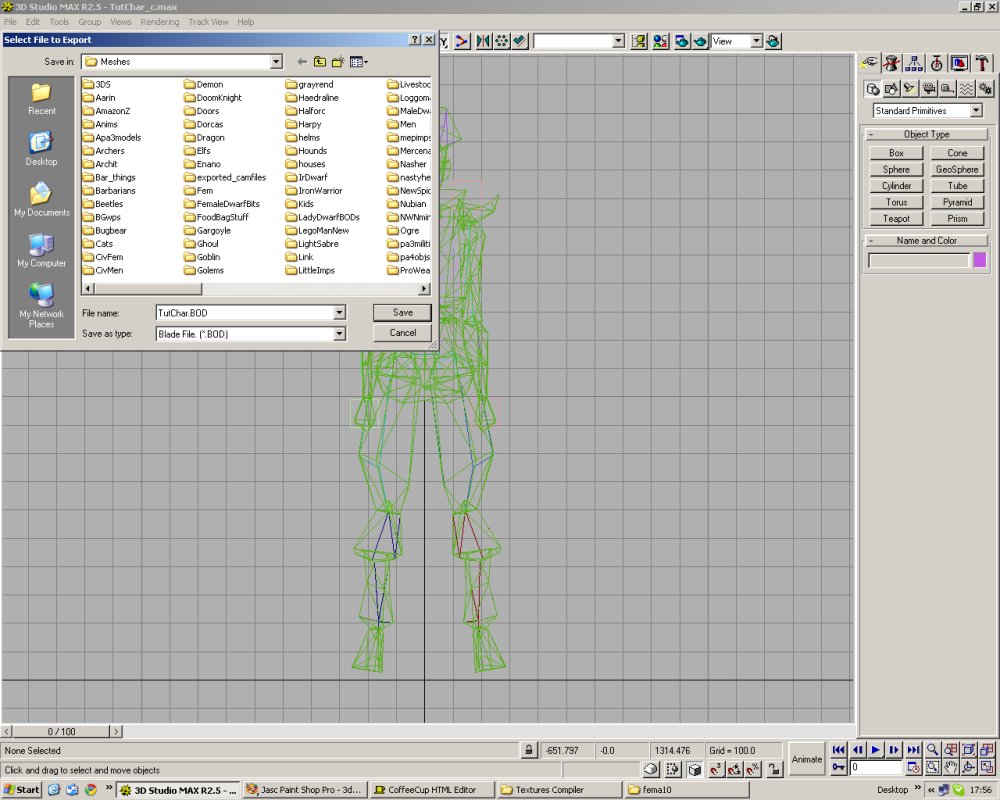Open the Standard Primitives dropdown

coord(976,110)
